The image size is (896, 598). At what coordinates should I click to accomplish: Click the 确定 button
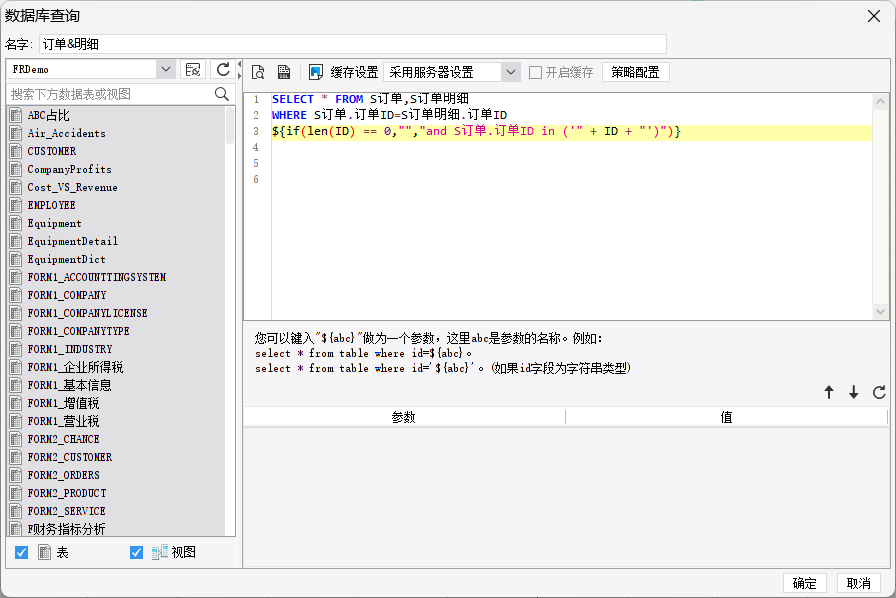805,583
